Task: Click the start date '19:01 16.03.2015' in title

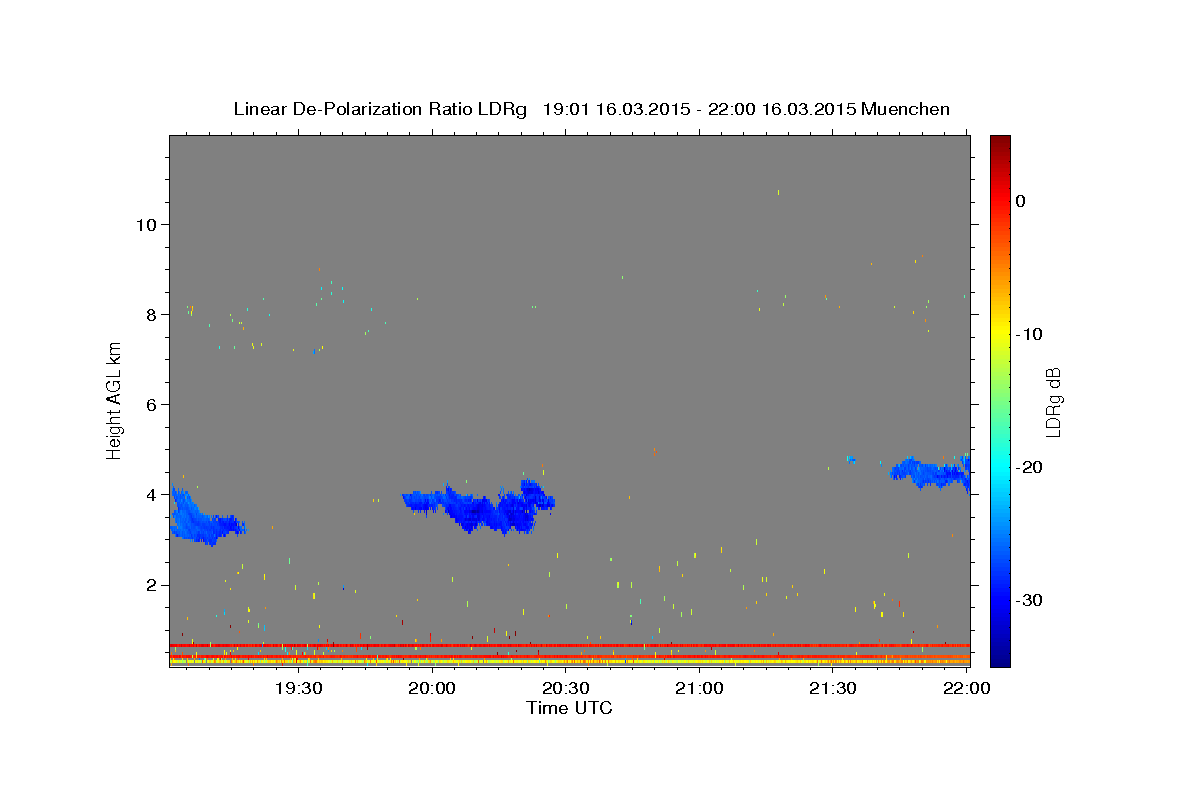Action: pyautogui.click(x=616, y=109)
